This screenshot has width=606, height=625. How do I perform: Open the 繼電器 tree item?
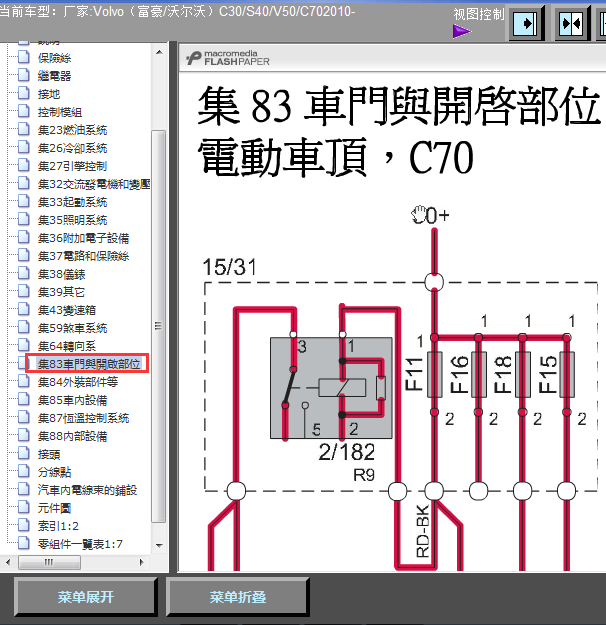click(x=54, y=76)
